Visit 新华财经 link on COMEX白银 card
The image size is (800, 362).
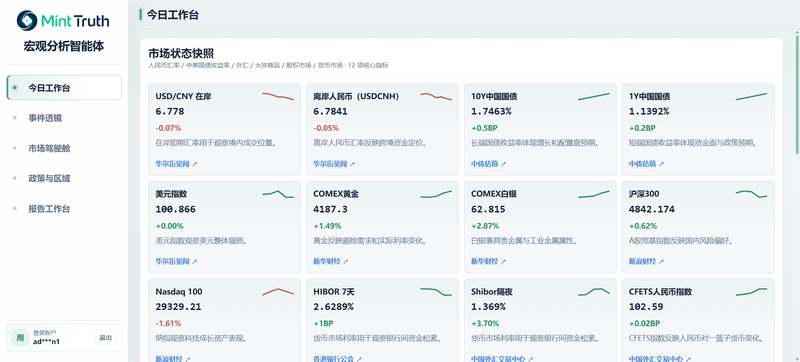[489, 262]
